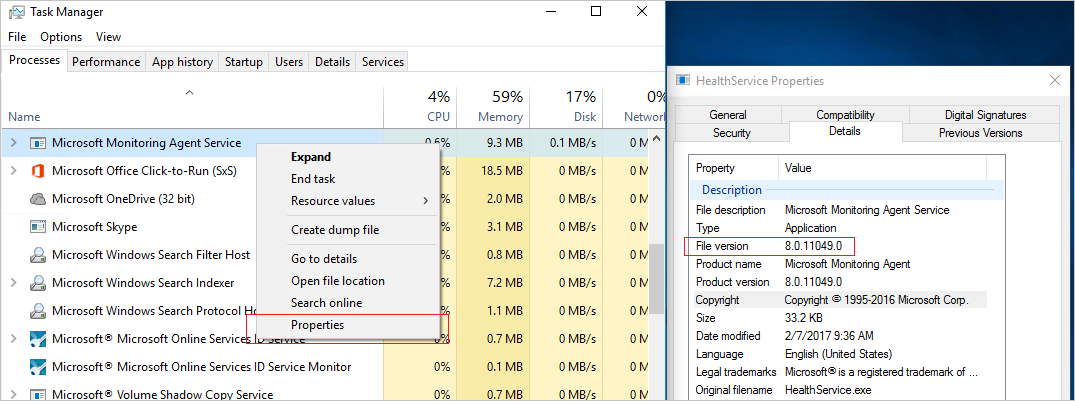This screenshot has width=1075, height=401.
Task: Select the Windows Search Filter Host icon
Action: (38, 255)
